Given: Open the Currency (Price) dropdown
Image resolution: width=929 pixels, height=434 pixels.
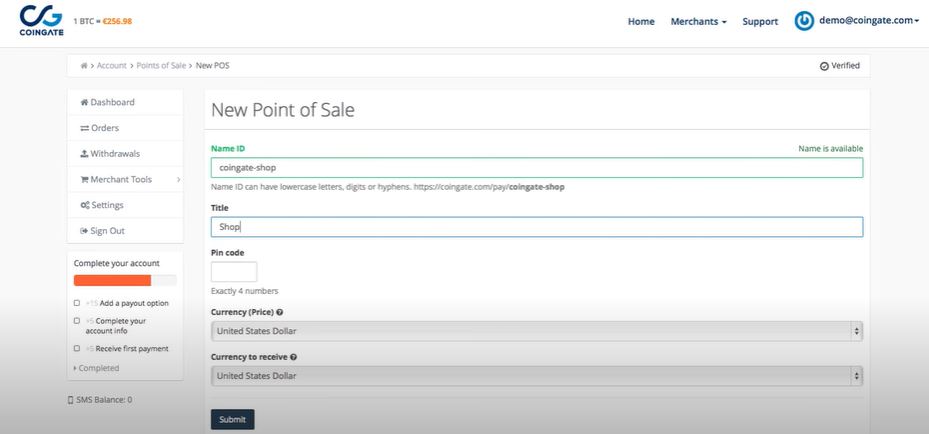Looking at the screenshot, I should pos(536,331).
